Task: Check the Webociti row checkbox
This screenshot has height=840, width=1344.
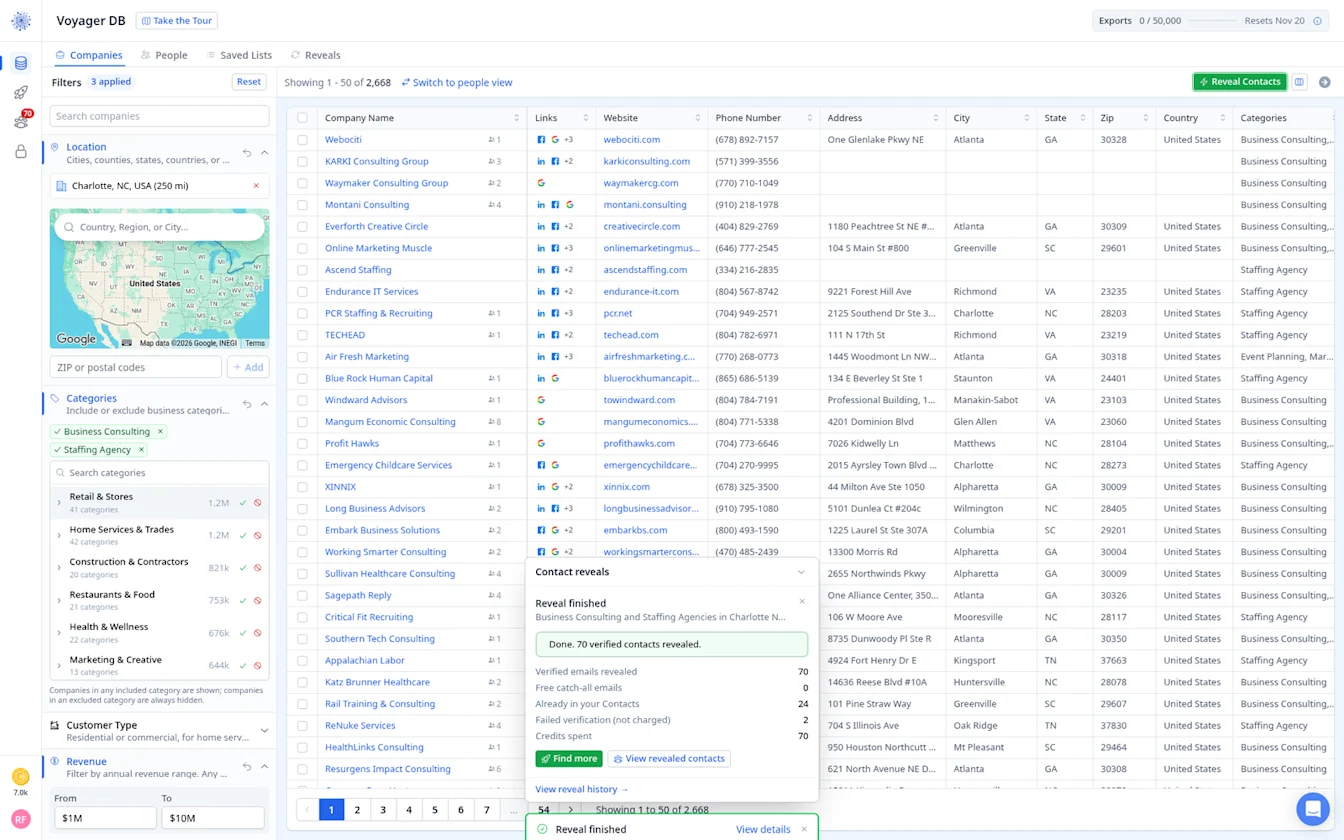Action: tap(302, 140)
